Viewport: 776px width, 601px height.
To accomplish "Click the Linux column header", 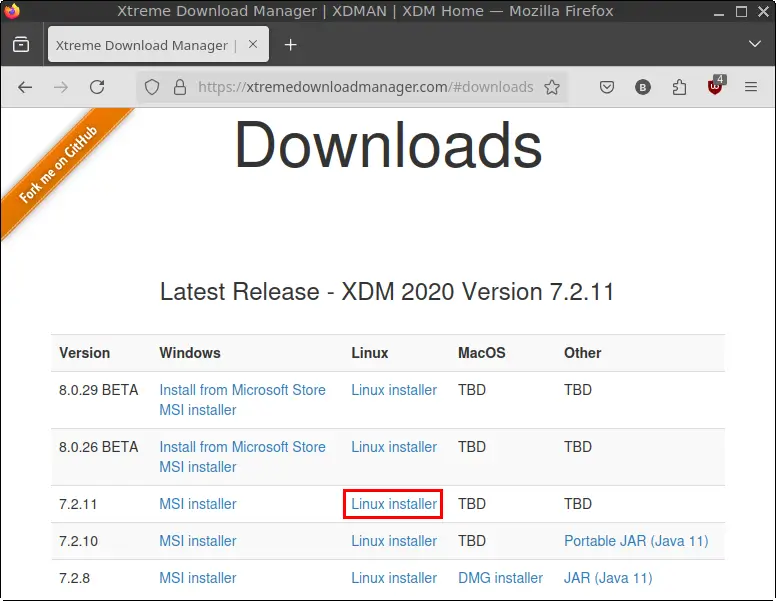I will pyautogui.click(x=370, y=353).
